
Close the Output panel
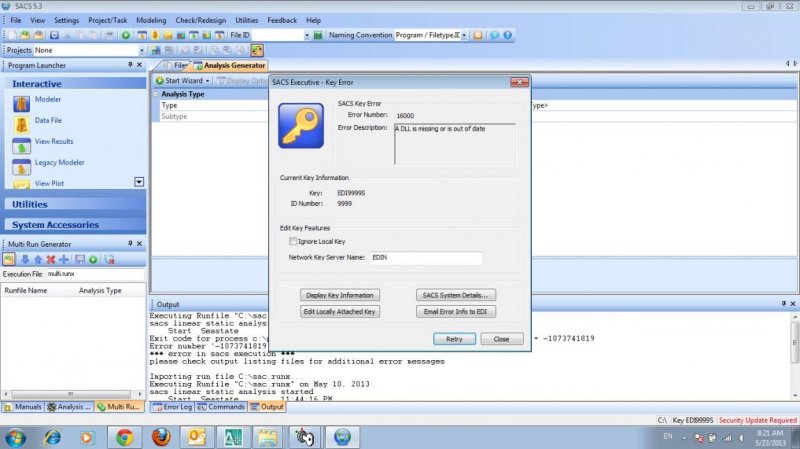[792, 304]
